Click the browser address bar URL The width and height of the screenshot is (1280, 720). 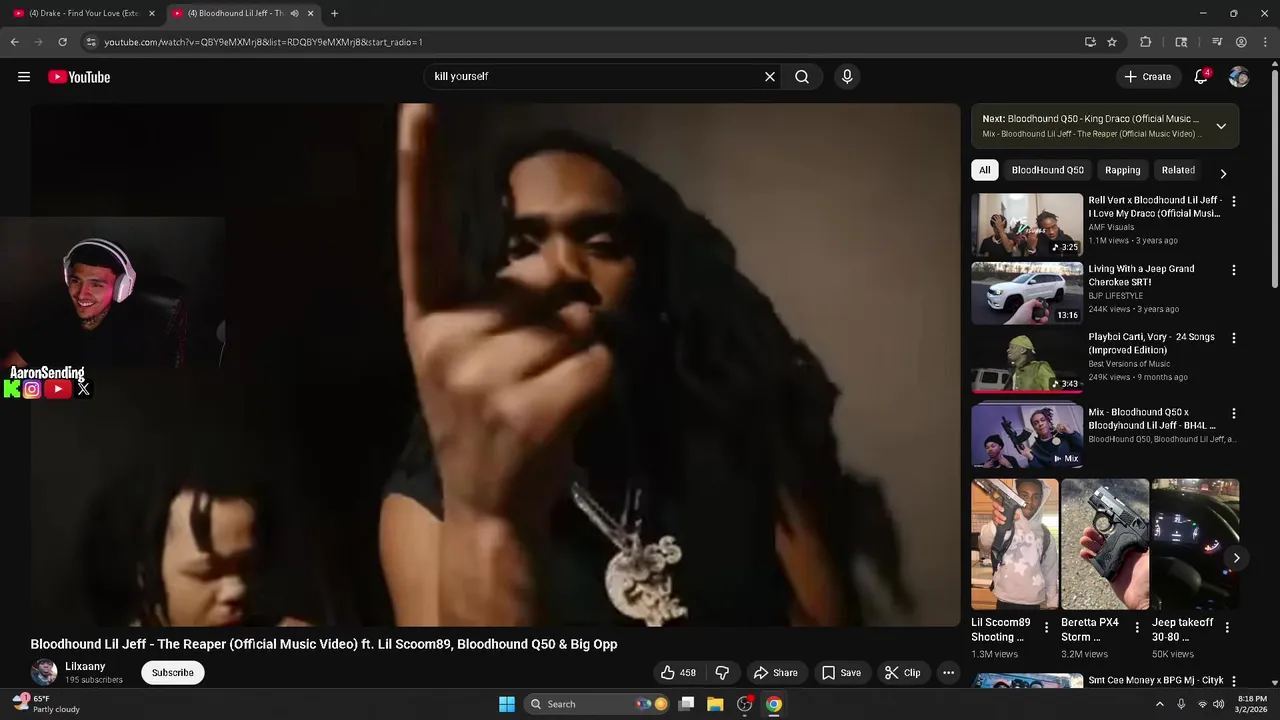tap(264, 42)
